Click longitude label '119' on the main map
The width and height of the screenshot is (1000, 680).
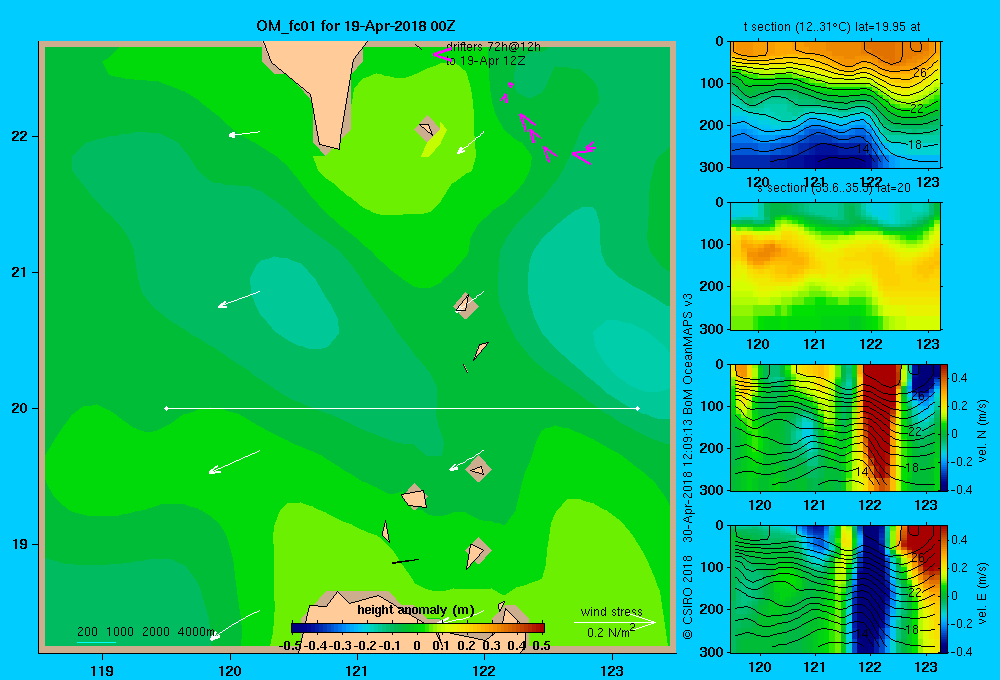coord(102,670)
